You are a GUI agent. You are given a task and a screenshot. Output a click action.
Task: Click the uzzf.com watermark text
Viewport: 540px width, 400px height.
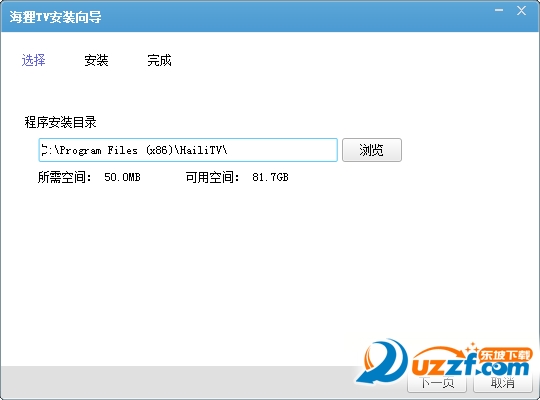point(470,367)
